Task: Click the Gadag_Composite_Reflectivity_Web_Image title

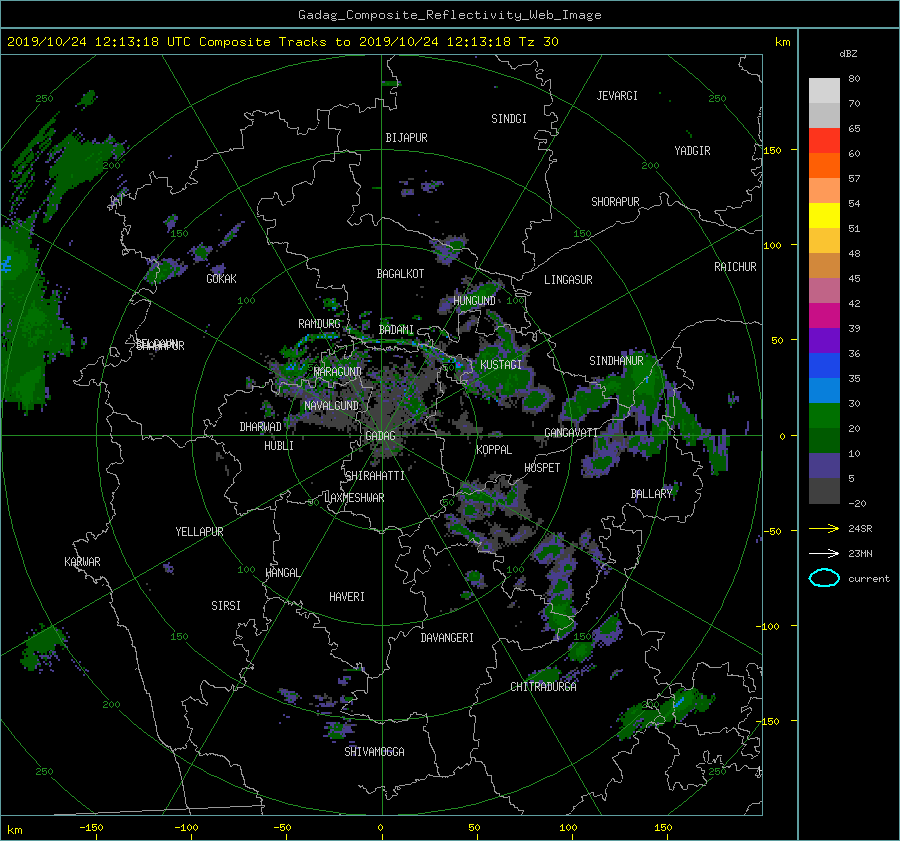Action: (449, 15)
